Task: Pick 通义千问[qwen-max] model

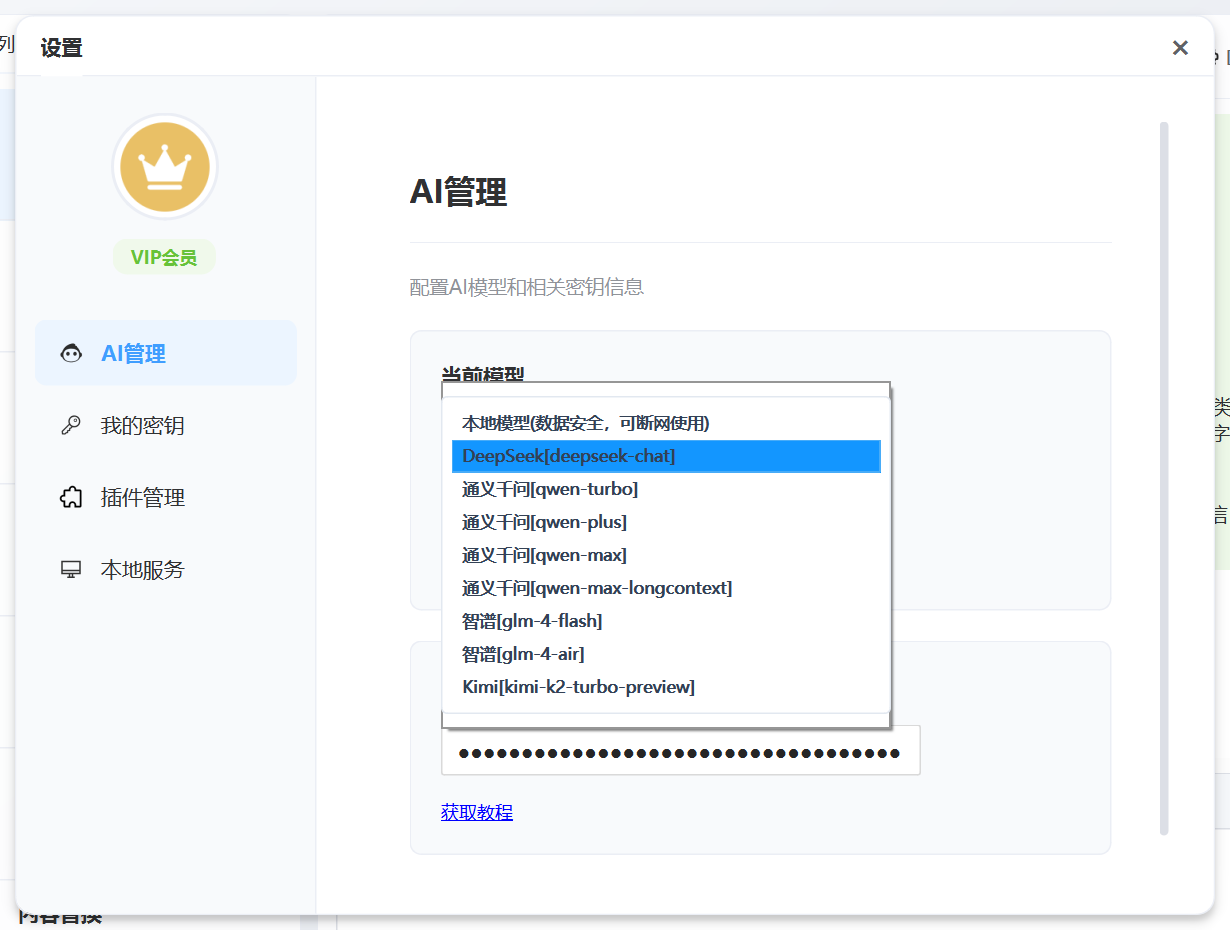Action: pos(666,555)
